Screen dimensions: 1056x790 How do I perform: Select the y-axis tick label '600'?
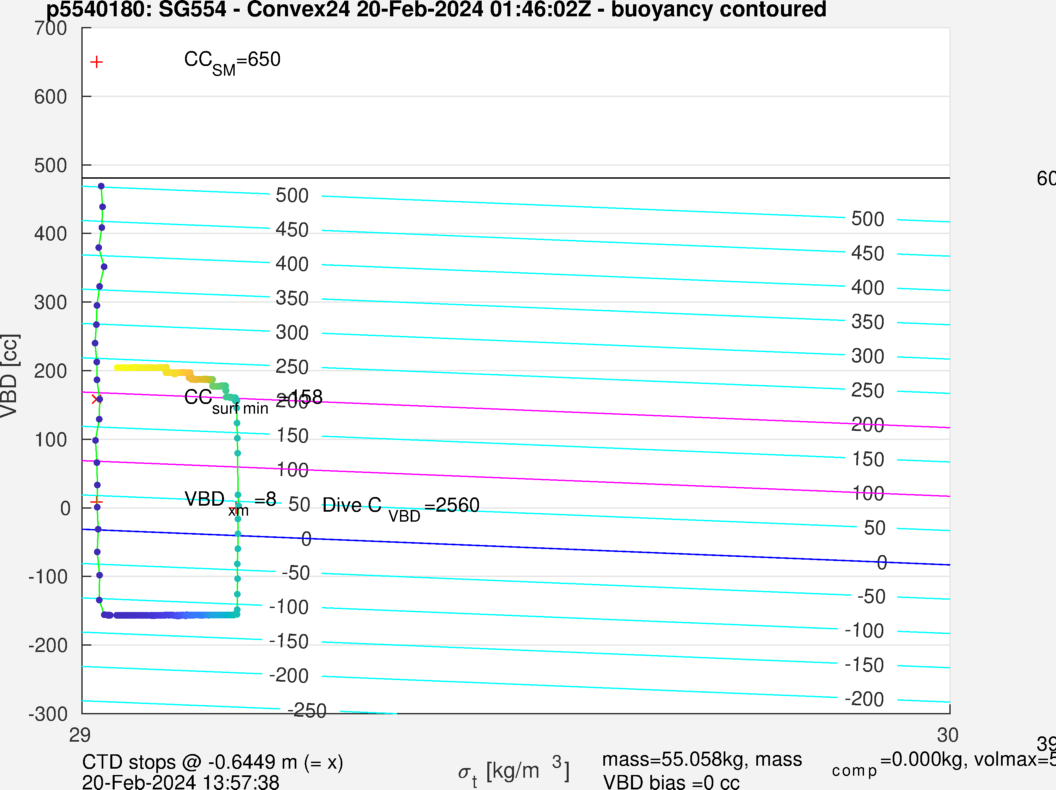click(x=51, y=97)
